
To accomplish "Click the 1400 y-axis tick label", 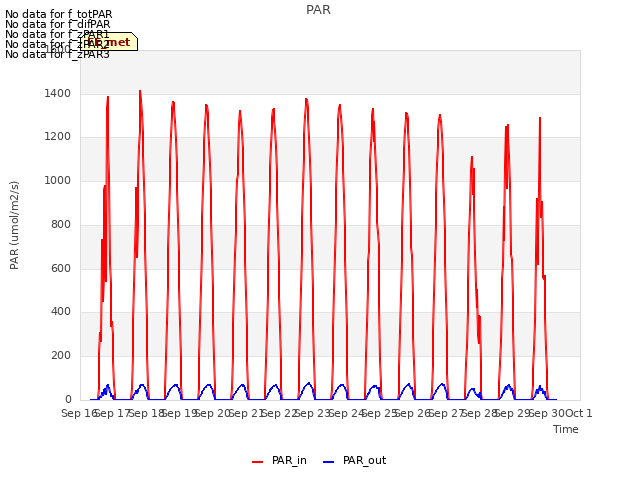I will [58, 93].
